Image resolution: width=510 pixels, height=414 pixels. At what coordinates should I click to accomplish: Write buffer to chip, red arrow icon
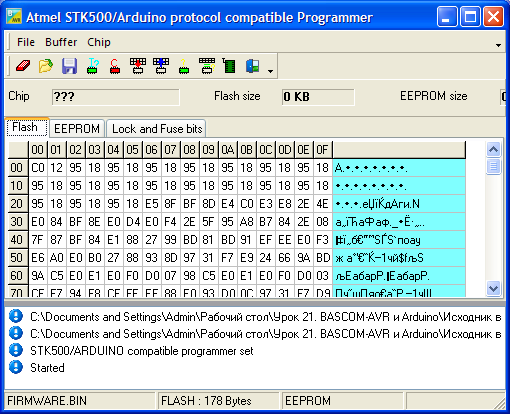click(138, 66)
